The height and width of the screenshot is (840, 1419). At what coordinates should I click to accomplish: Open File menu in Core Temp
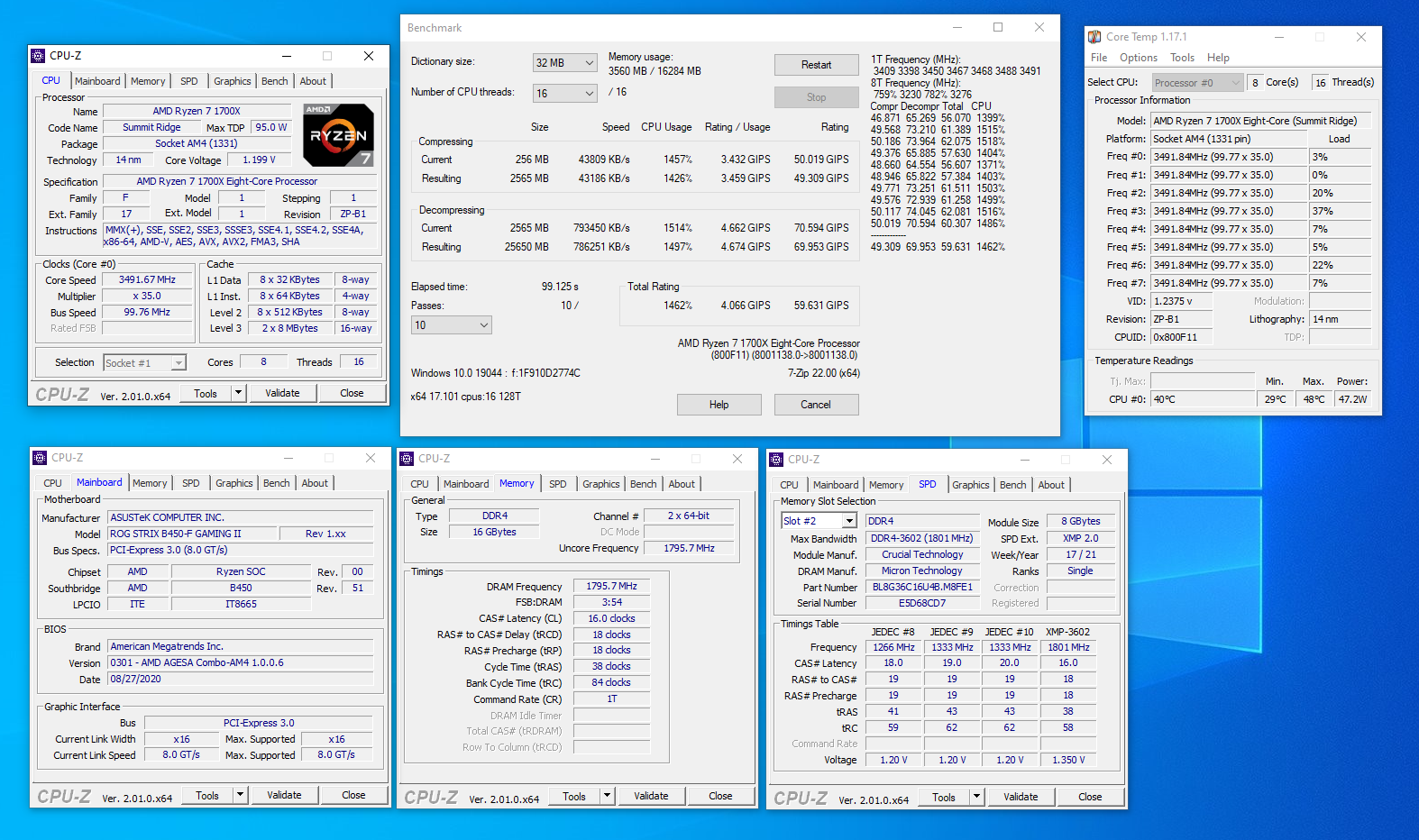coord(1099,58)
